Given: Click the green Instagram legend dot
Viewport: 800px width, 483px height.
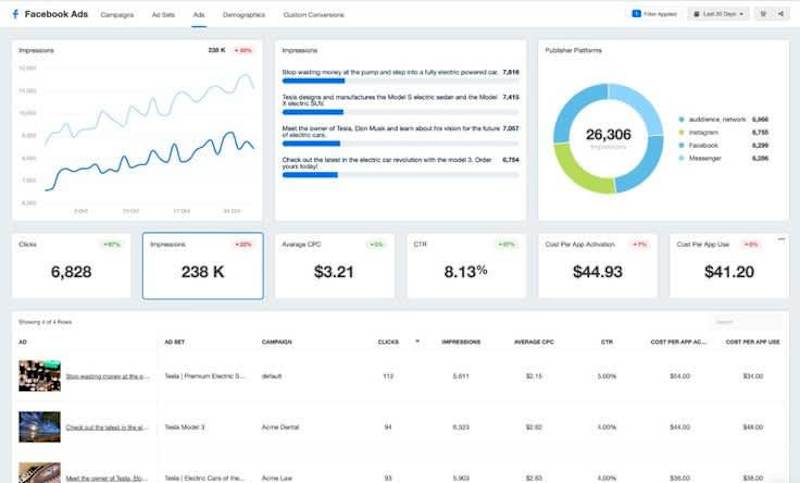Looking at the screenshot, I should coord(681,133).
